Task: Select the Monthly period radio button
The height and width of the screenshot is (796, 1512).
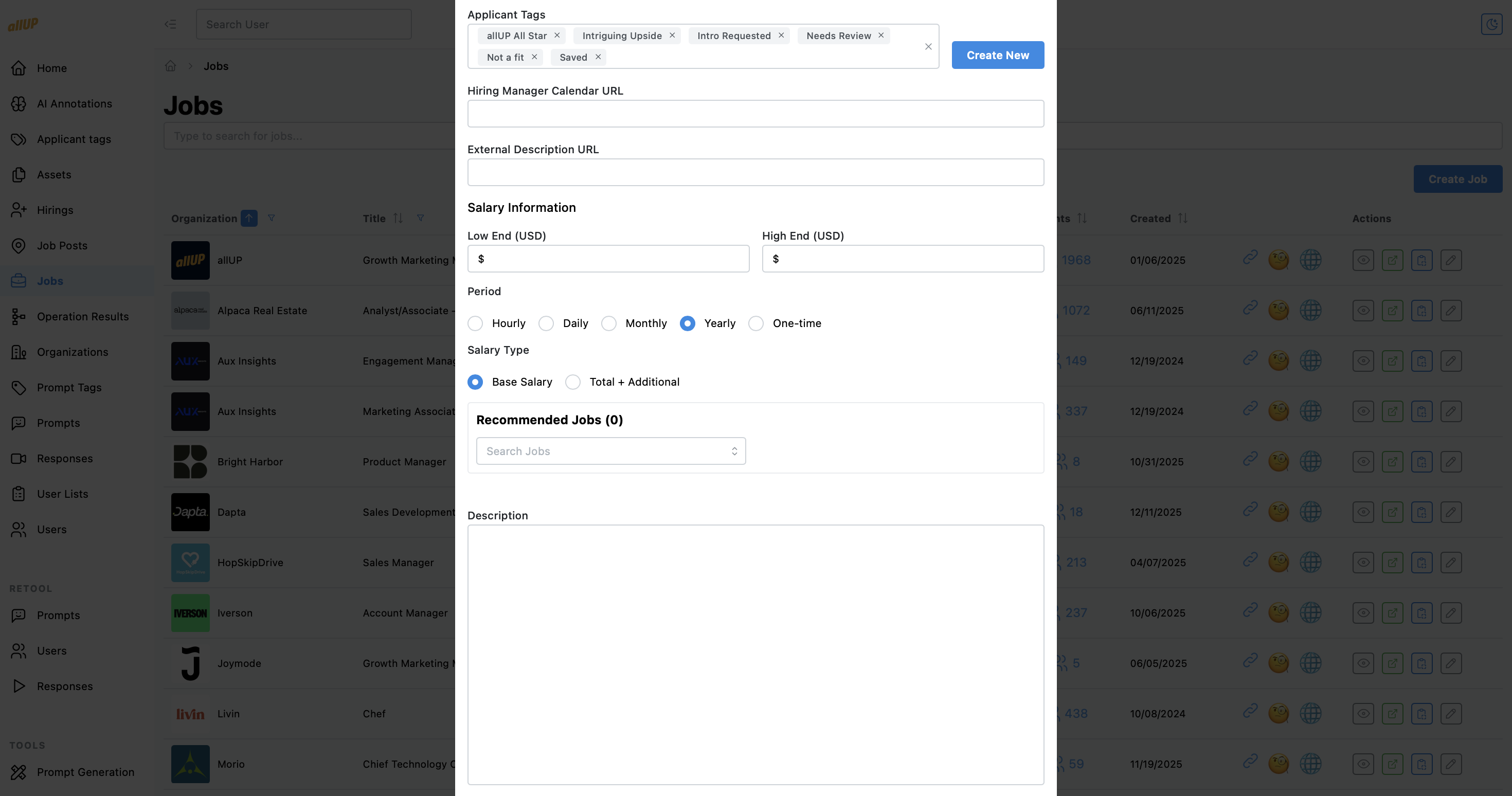Action: [609, 323]
